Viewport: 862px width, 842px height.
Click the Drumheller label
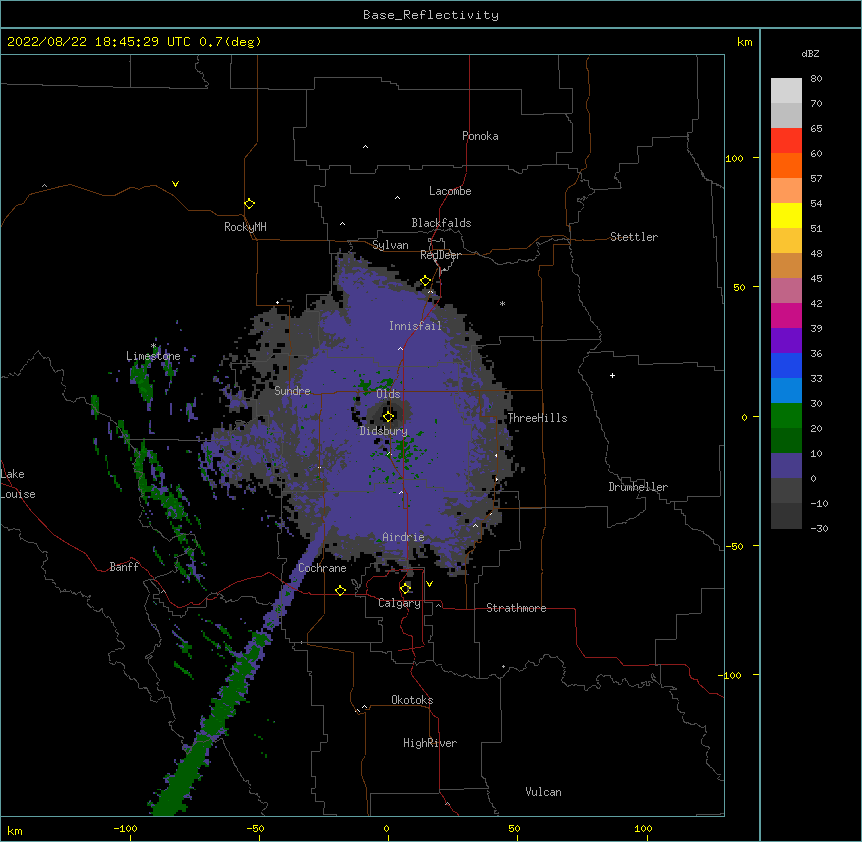click(638, 487)
